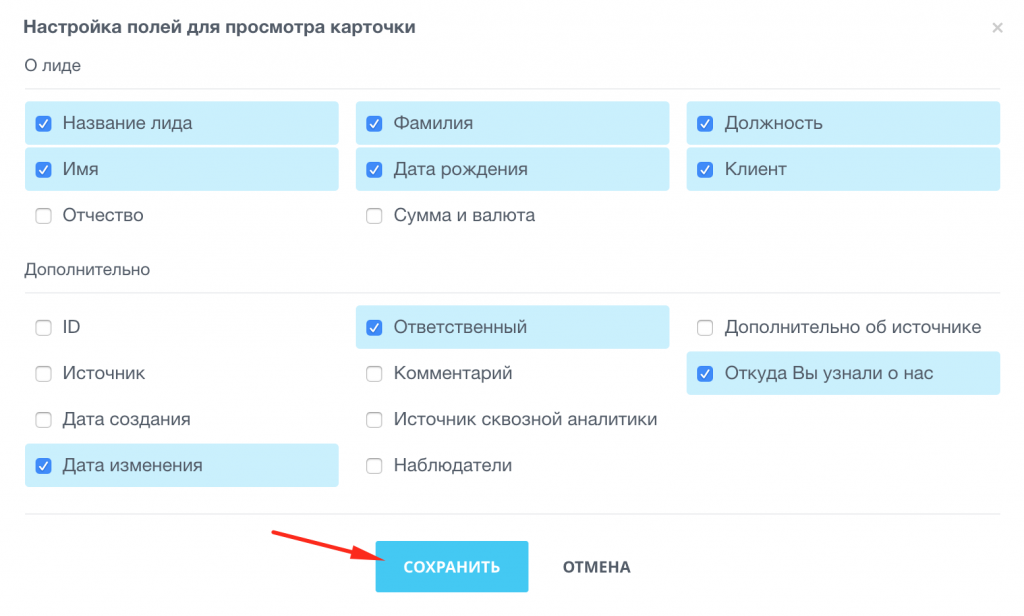Check the Источник checkbox

tap(43, 373)
